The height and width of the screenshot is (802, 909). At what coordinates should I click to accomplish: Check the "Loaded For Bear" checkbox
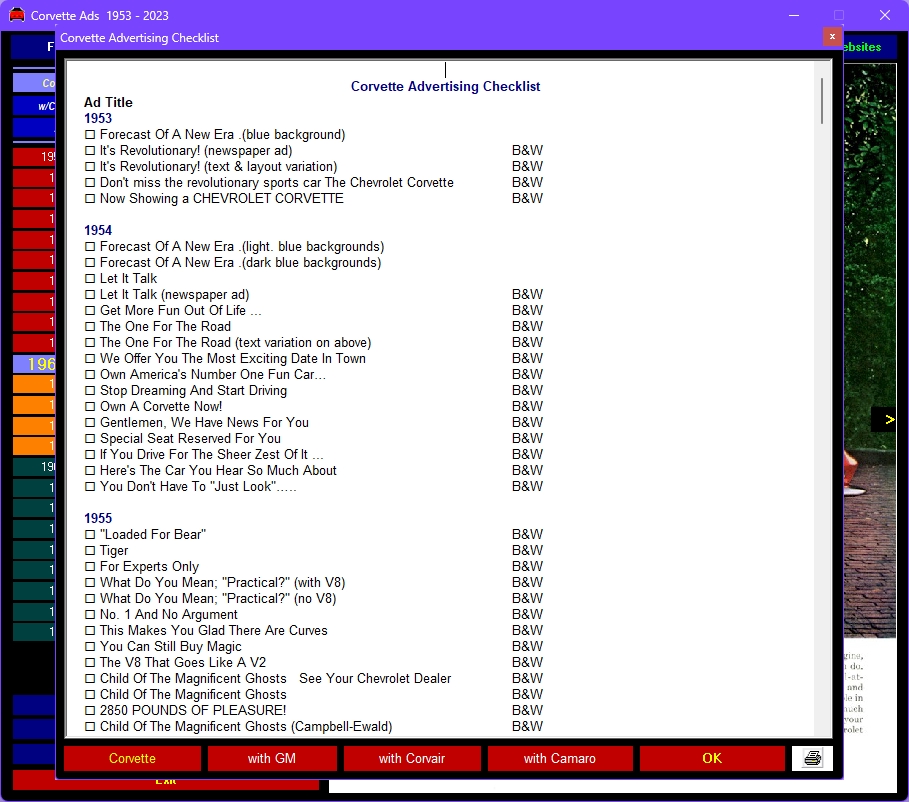[90, 535]
